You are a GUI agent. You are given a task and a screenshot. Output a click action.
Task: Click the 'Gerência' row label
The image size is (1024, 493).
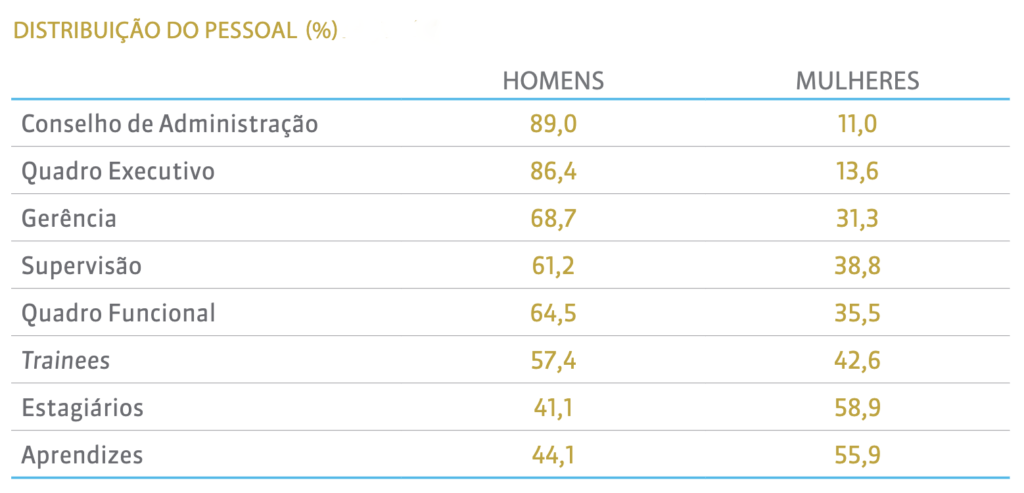coord(69,218)
